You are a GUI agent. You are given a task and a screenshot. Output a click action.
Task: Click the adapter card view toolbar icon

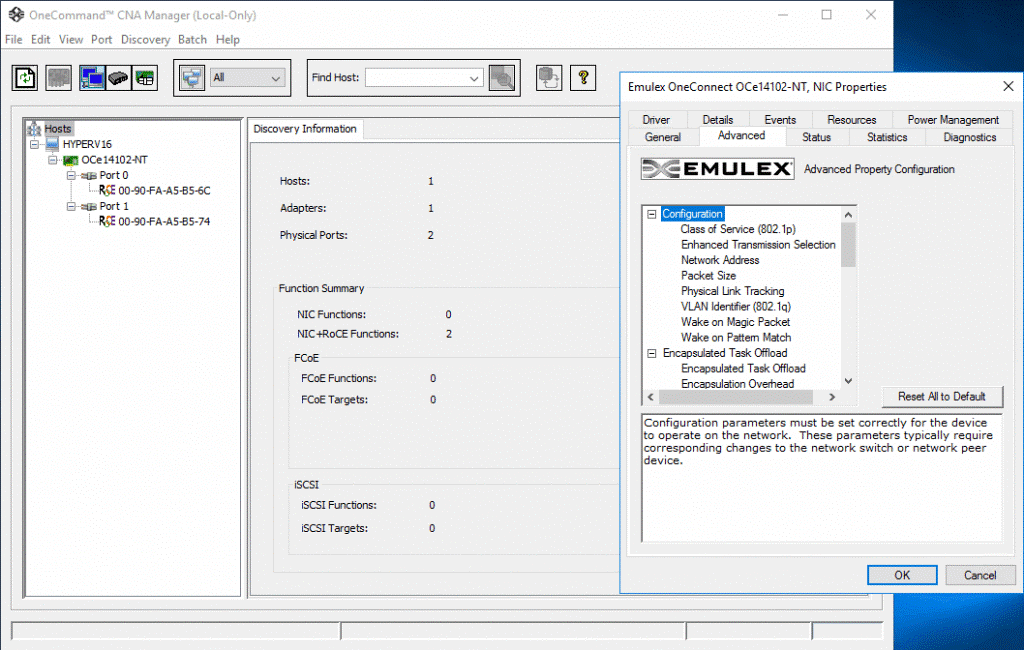145,78
